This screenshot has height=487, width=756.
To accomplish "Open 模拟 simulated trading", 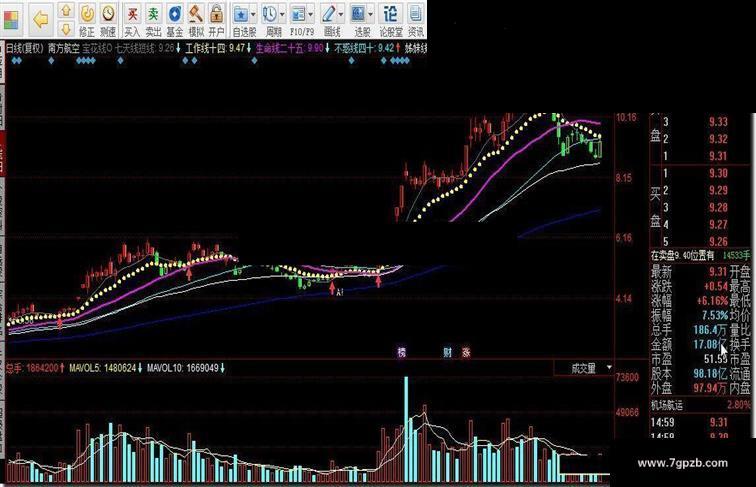I will [x=196, y=20].
